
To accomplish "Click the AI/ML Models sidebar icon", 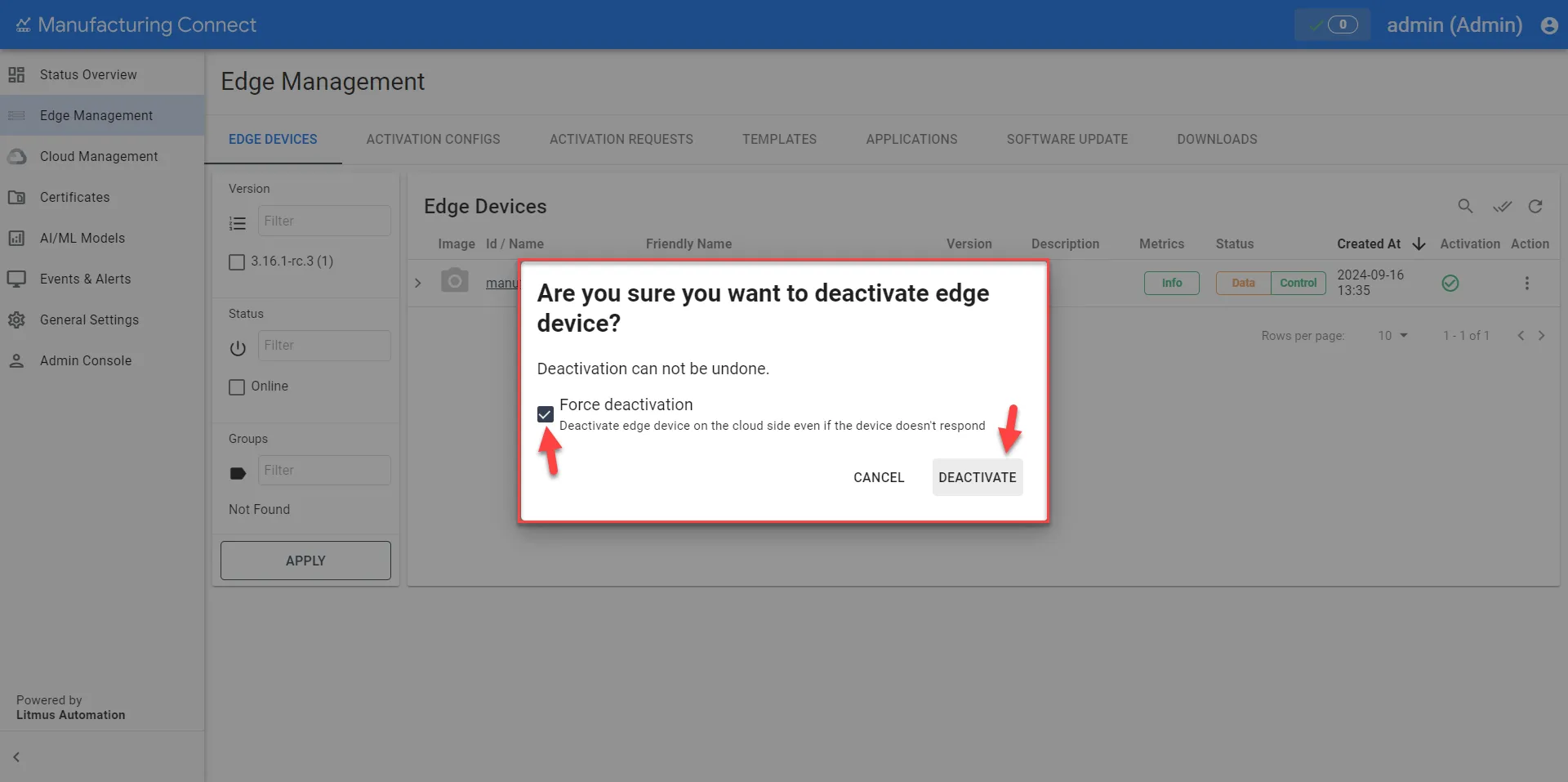I will pos(16,238).
